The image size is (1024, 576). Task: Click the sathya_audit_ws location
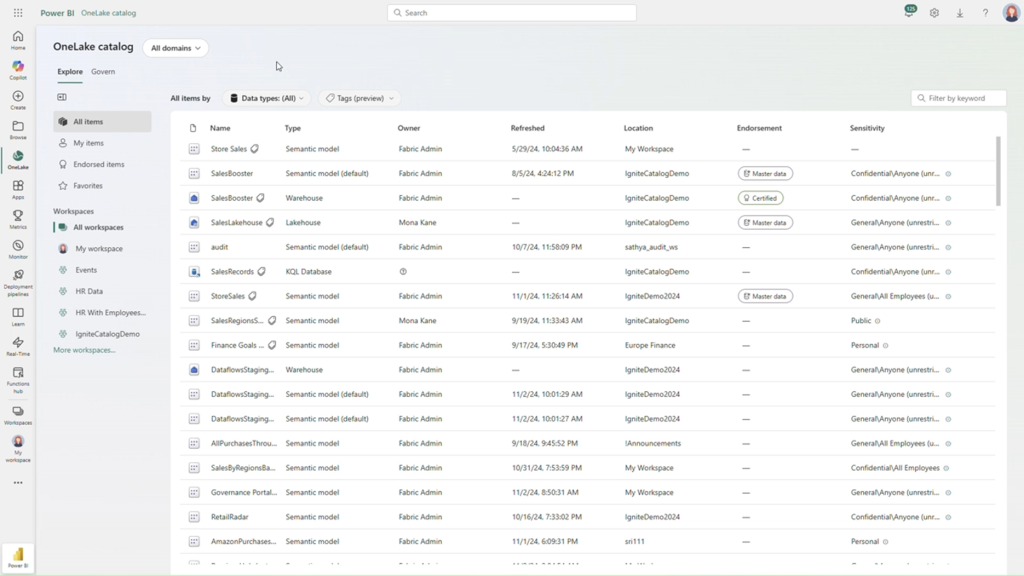tap(651, 248)
